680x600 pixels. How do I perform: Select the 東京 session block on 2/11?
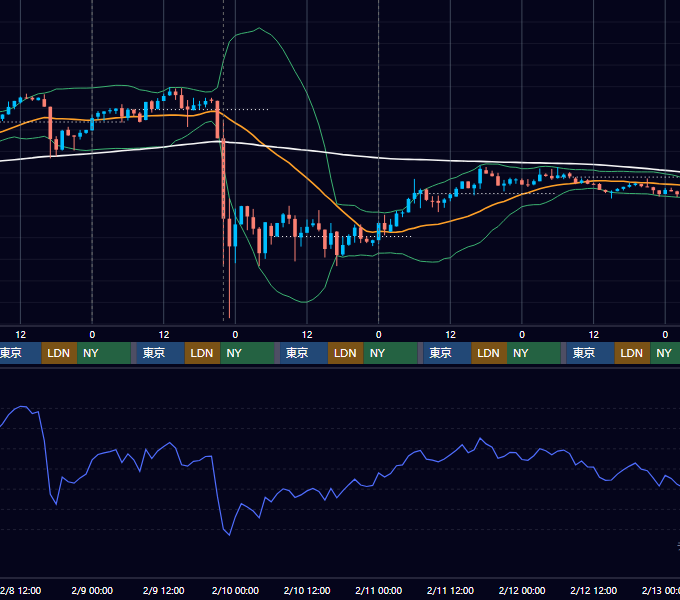coord(447,353)
